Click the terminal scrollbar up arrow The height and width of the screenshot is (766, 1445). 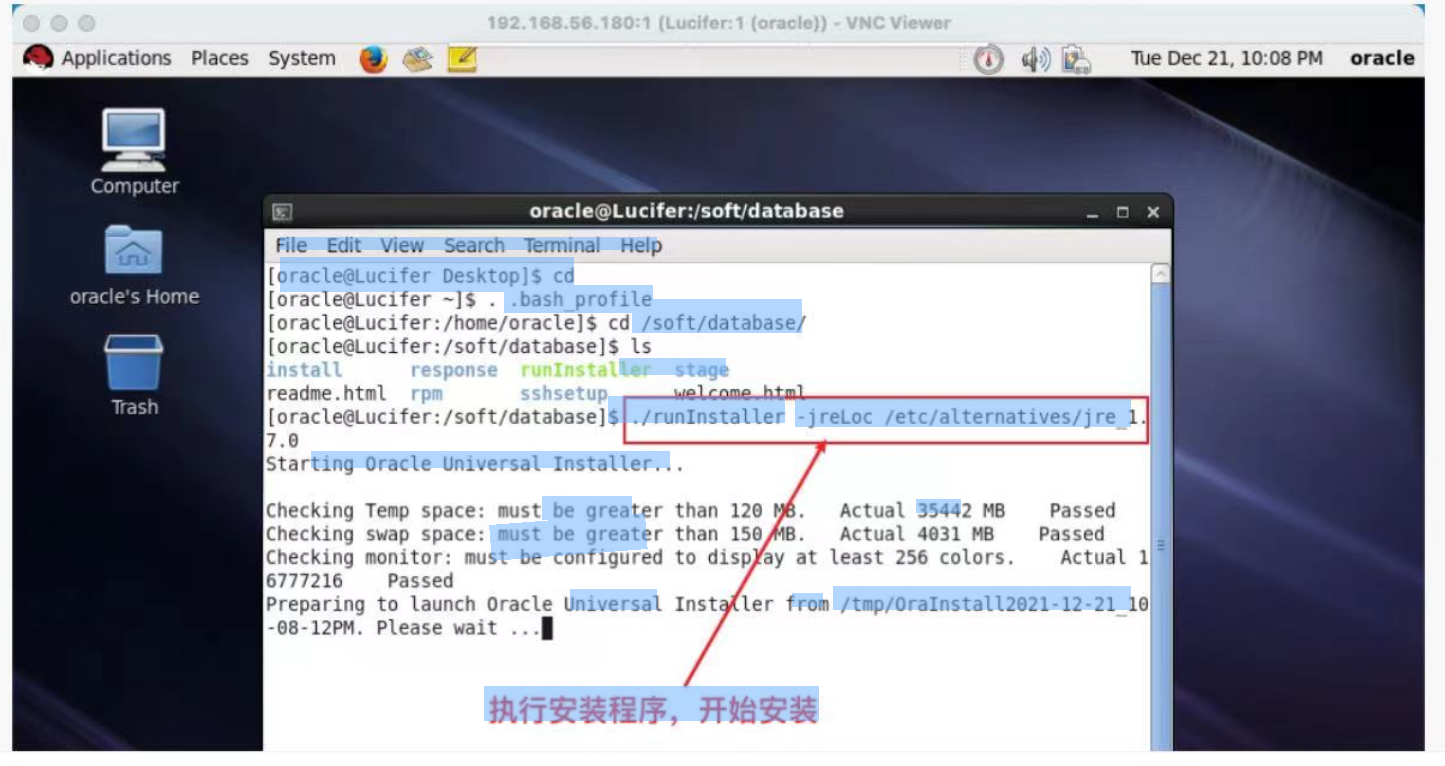(1160, 273)
